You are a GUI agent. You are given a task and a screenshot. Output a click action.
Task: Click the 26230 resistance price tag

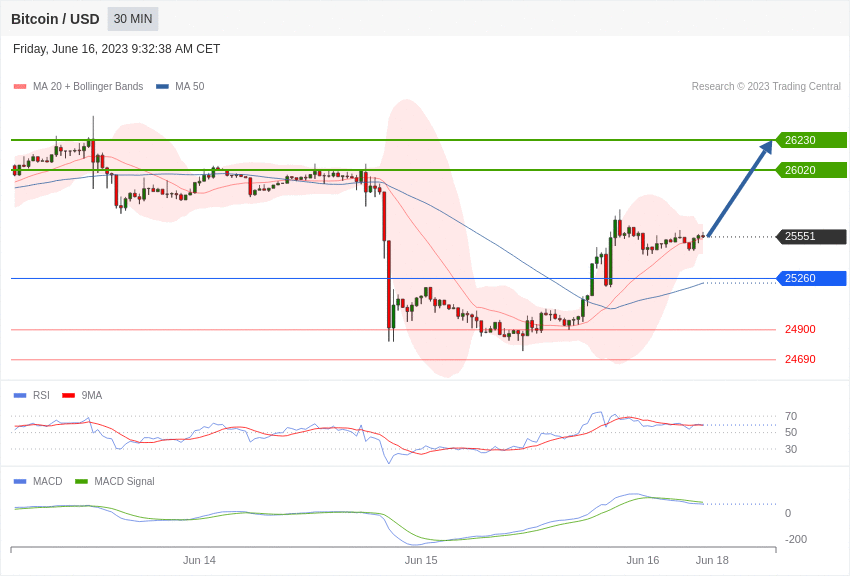click(812, 140)
